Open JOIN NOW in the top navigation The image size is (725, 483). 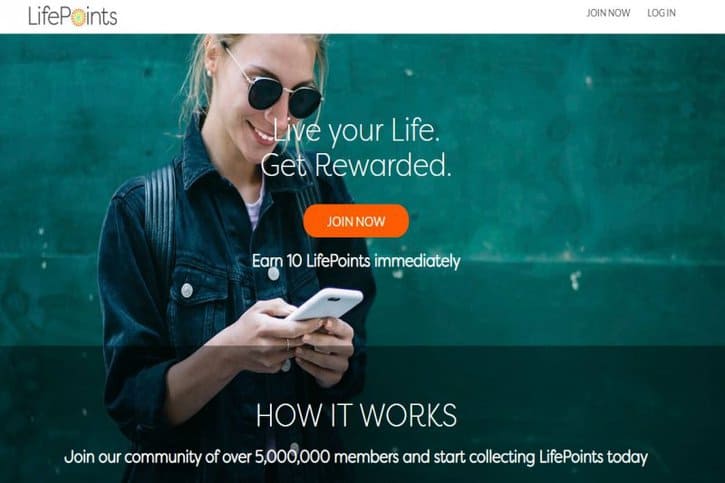point(608,13)
